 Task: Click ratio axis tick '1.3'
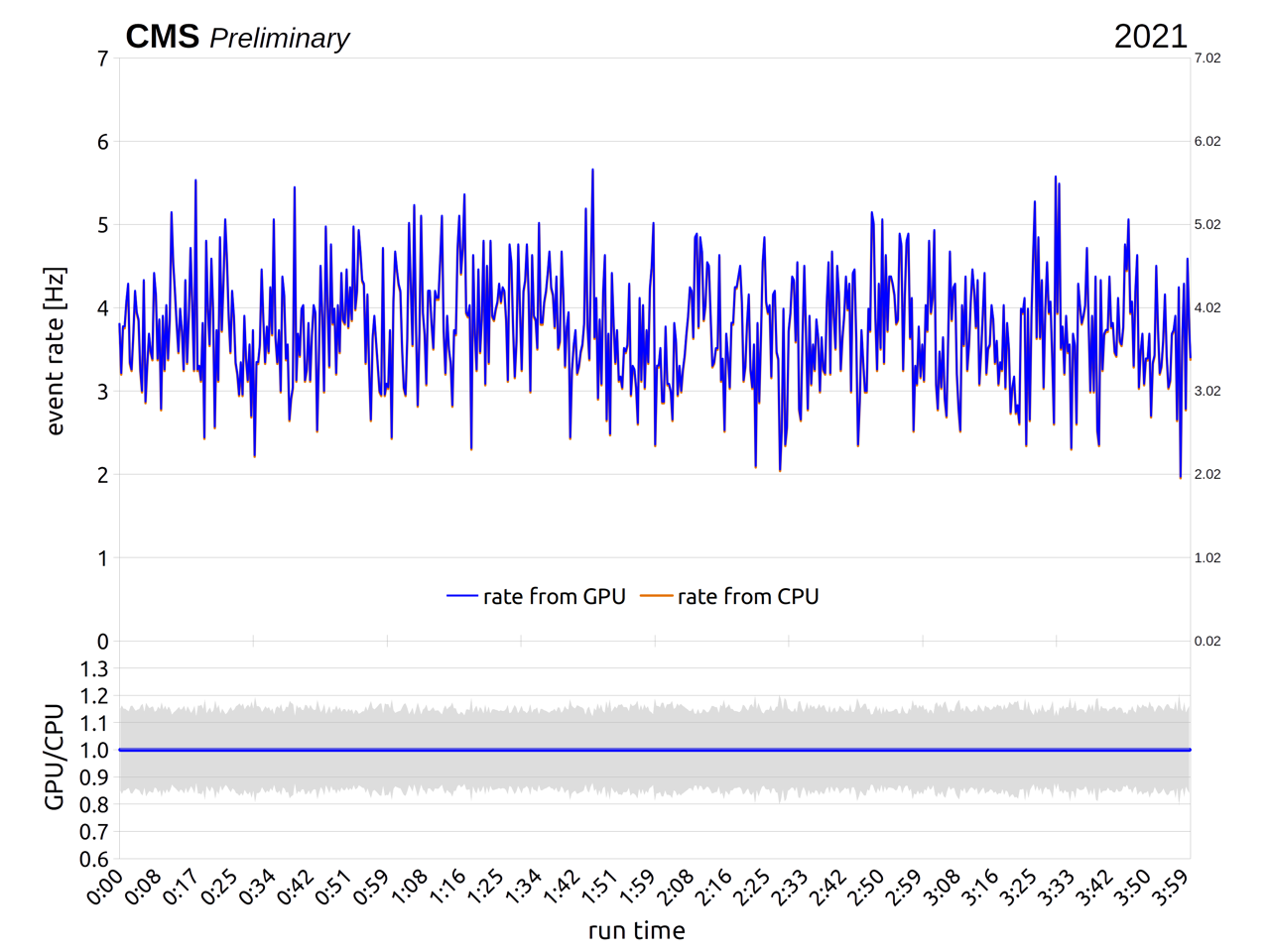click(94, 668)
